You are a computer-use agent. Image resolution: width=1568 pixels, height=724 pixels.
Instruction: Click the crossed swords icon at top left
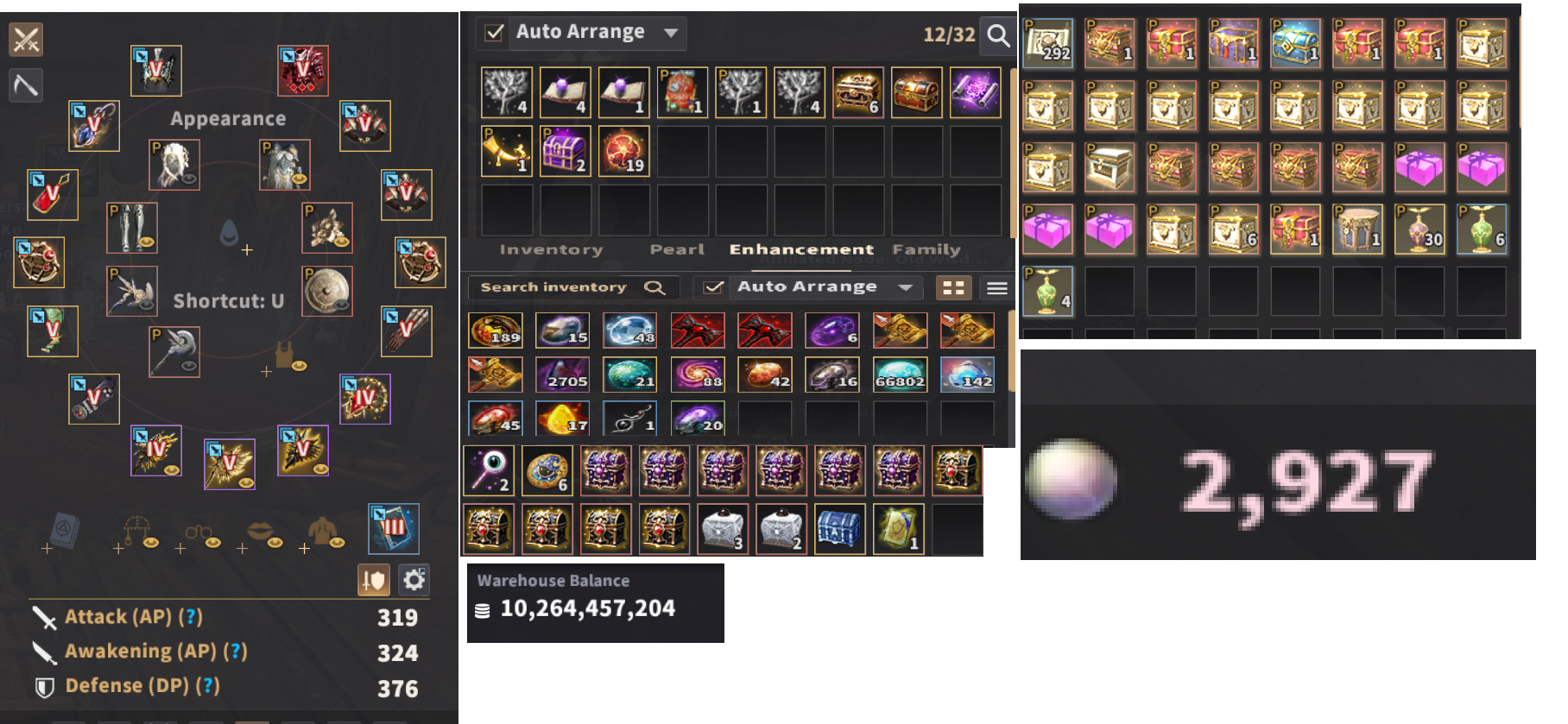point(26,40)
